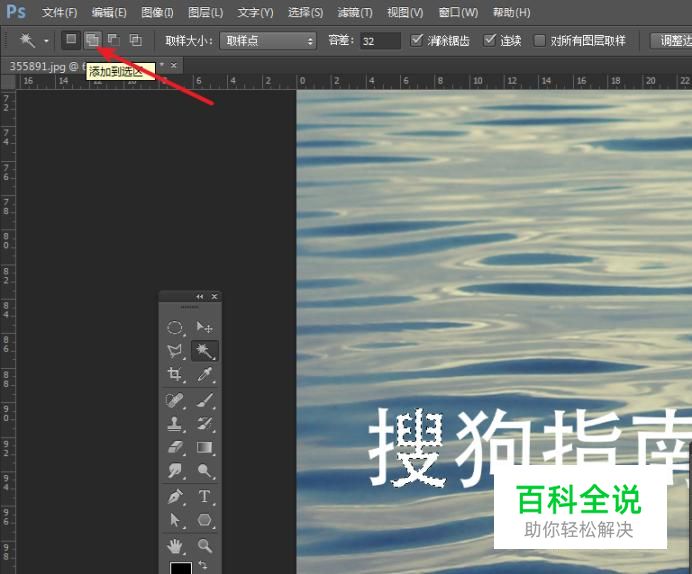Close the 355891.jpg document tab
The height and width of the screenshot is (574, 692).
point(174,65)
